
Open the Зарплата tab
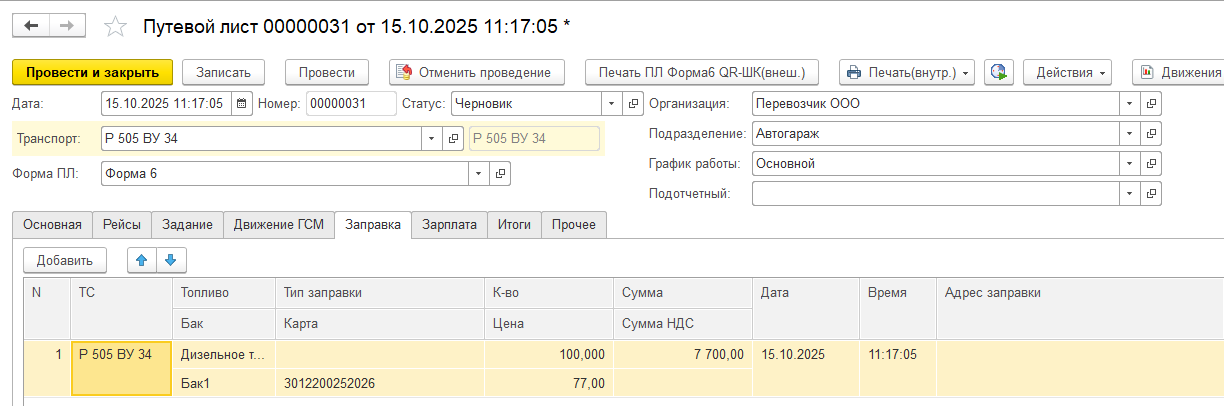coord(449,225)
